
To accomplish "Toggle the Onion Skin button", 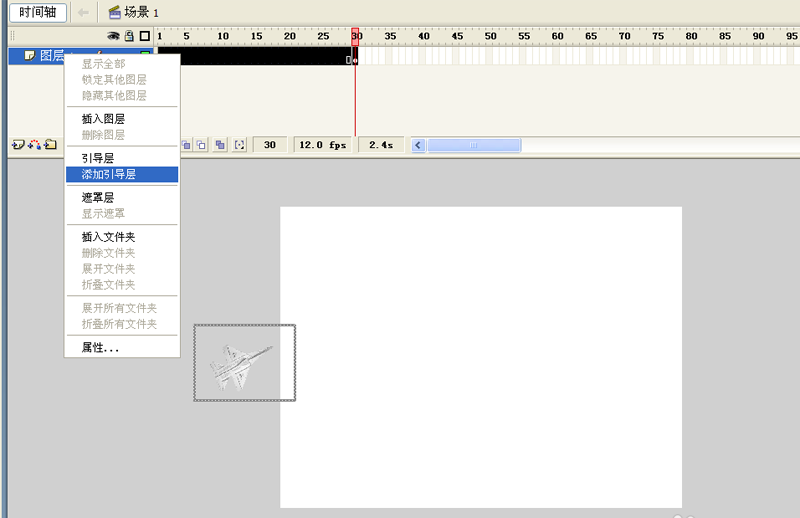I will point(186,145).
